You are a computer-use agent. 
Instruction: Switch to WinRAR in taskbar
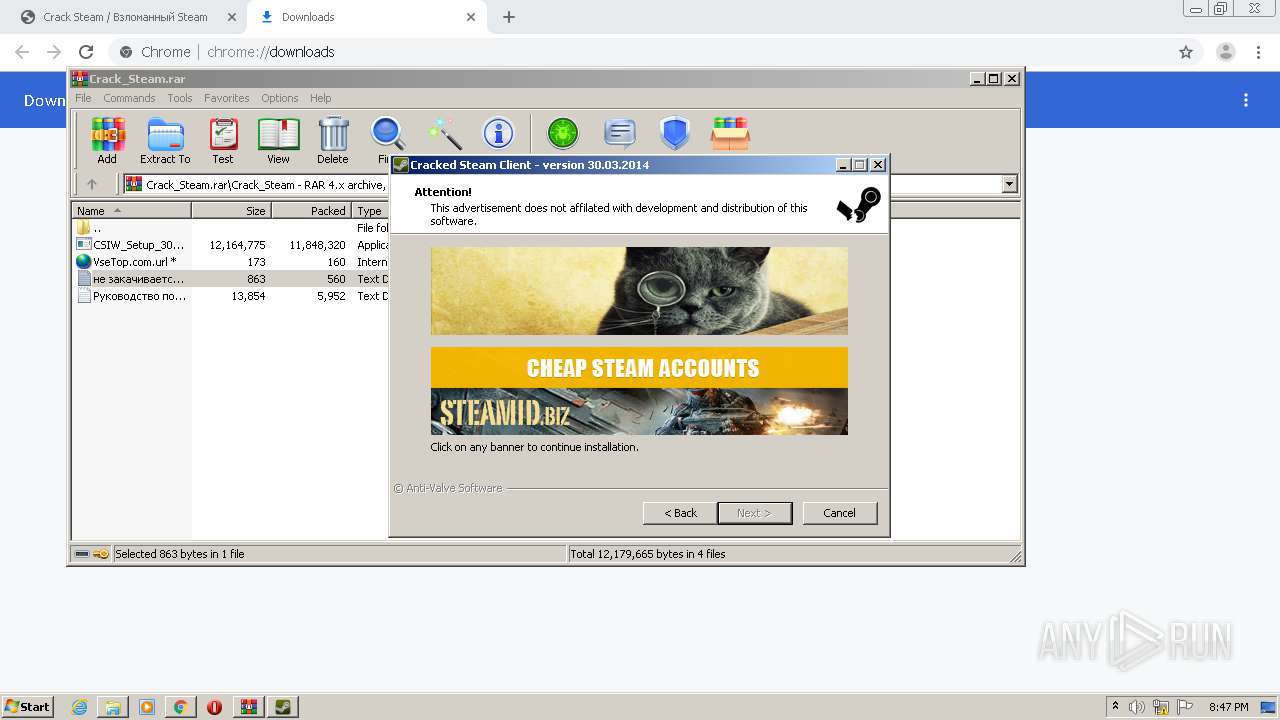249,707
